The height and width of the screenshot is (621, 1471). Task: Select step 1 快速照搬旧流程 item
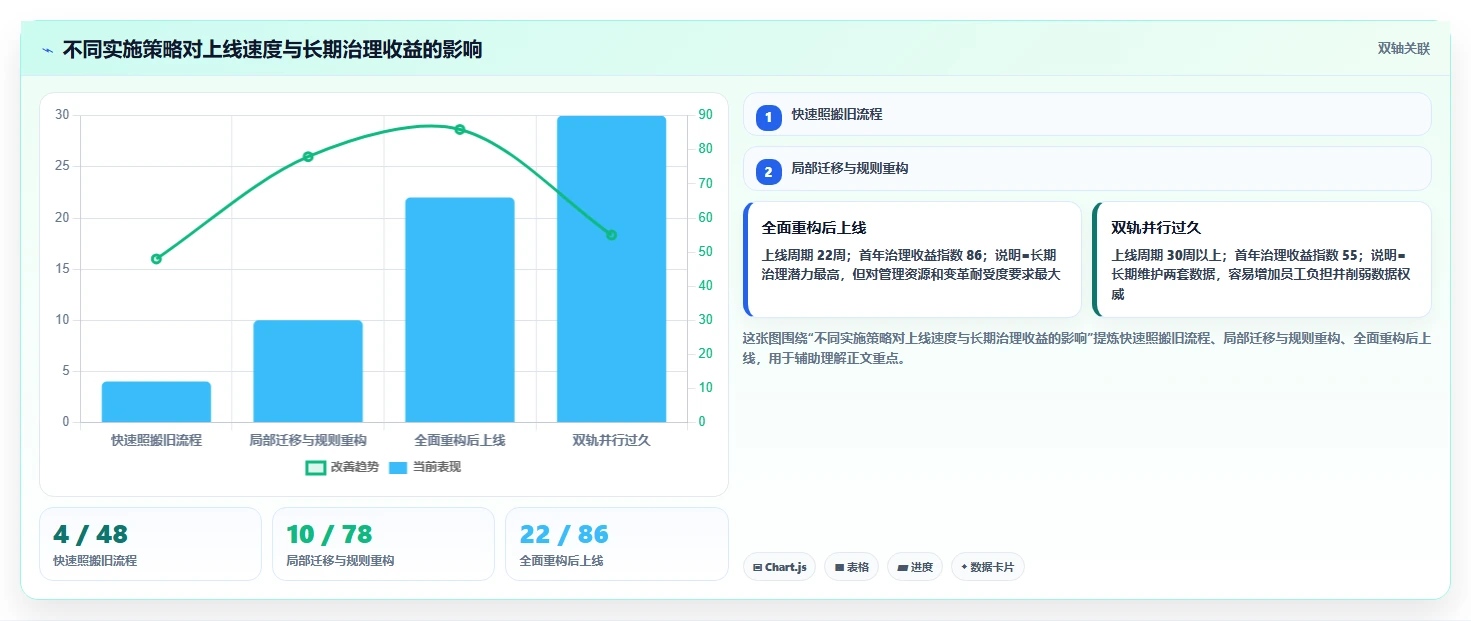(1087, 114)
